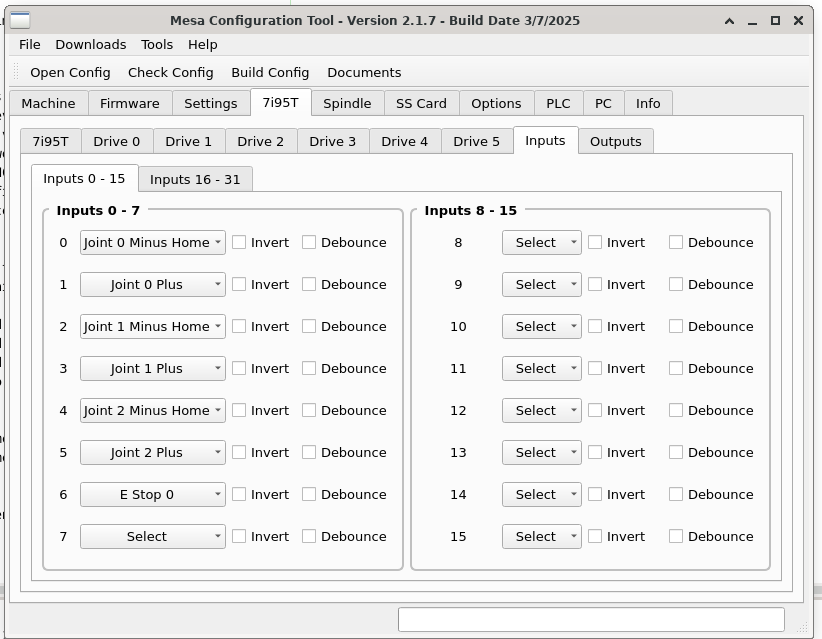The width and height of the screenshot is (822, 639).
Task: Switch to the Firmware tab
Action: [129, 103]
